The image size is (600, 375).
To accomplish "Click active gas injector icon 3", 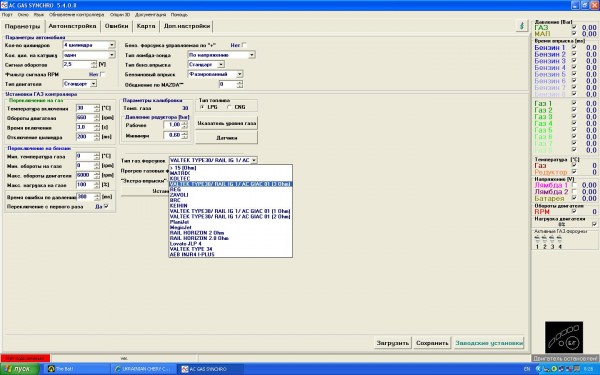I will [x=552, y=240].
